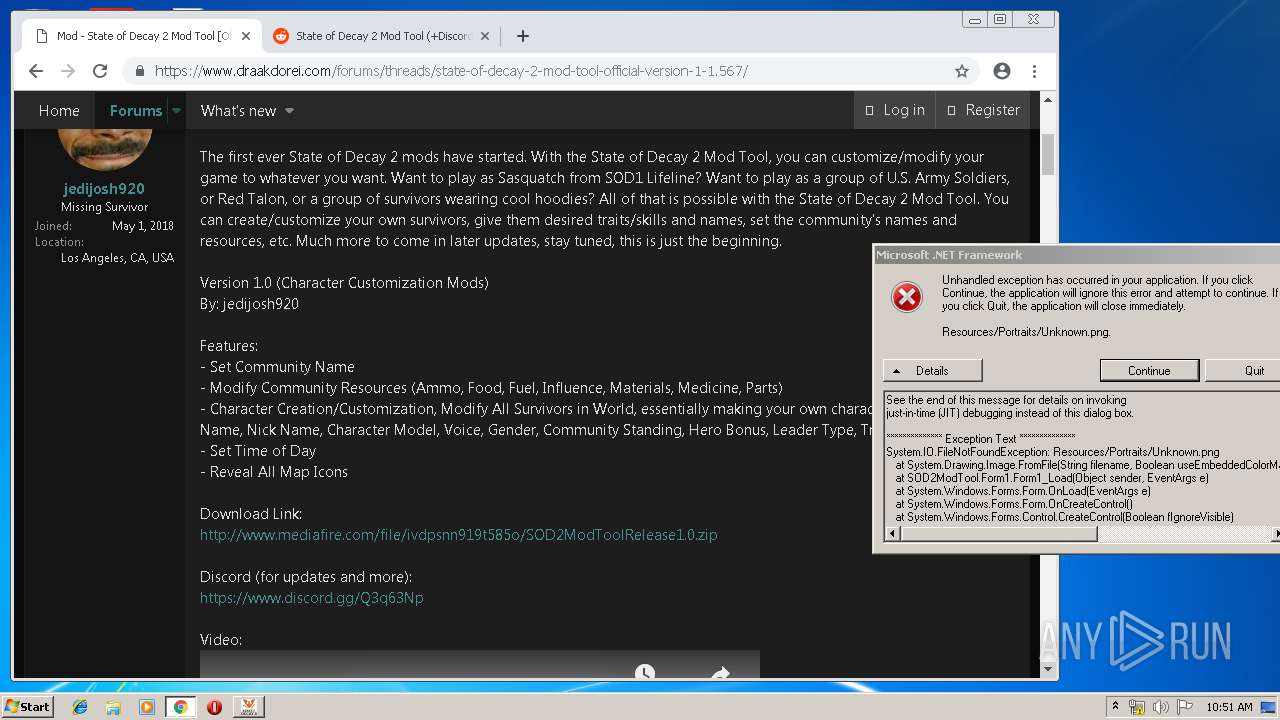Open the volume speaker tray icon

(x=1161, y=707)
